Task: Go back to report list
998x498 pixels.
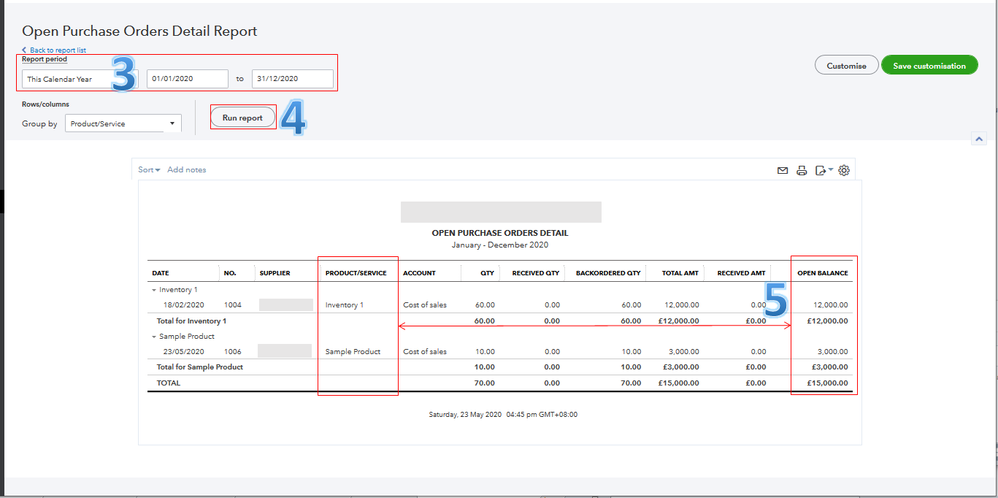Action: 54,50
